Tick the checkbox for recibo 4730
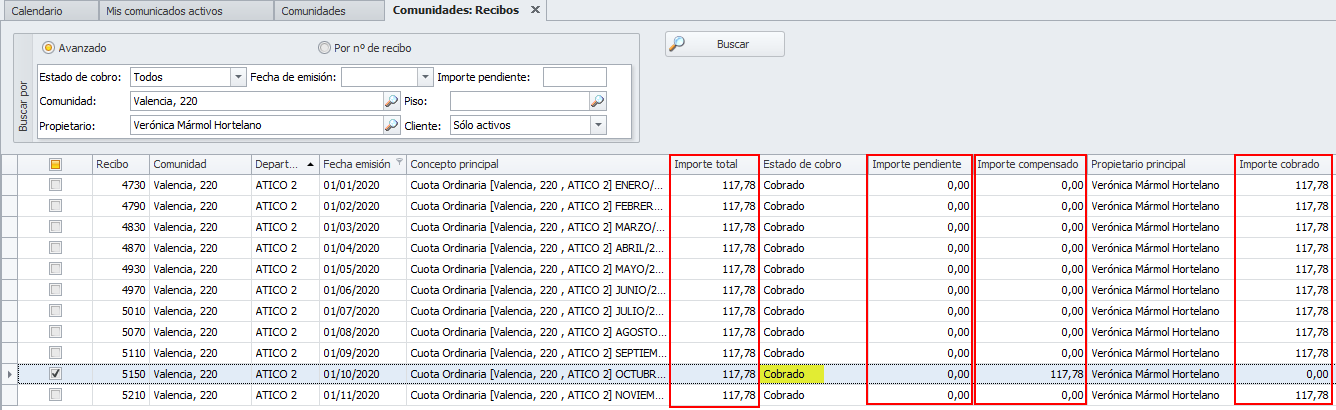Viewport: 1336px width, 410px height. 56,185
